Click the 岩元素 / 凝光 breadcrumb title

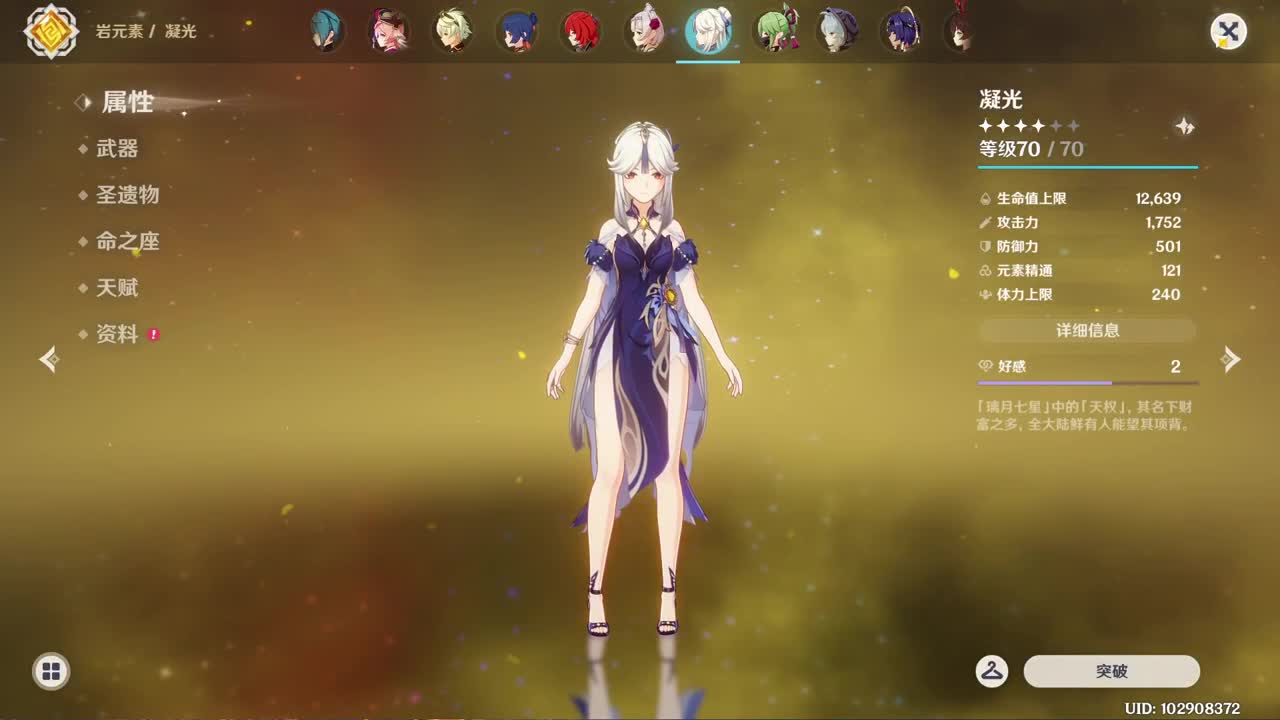point(146,32)
